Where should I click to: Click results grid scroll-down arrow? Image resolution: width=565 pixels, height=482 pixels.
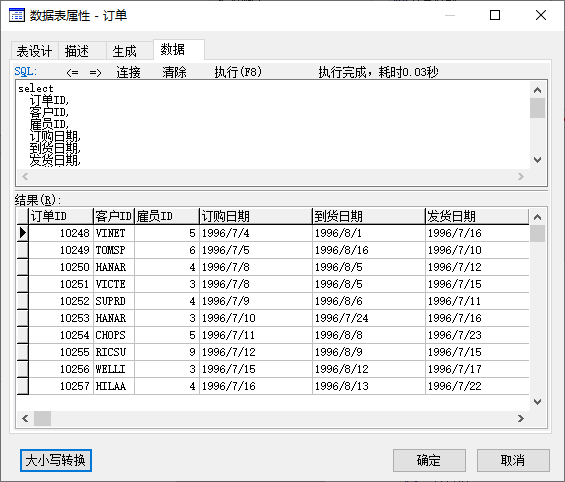(537, 402)
